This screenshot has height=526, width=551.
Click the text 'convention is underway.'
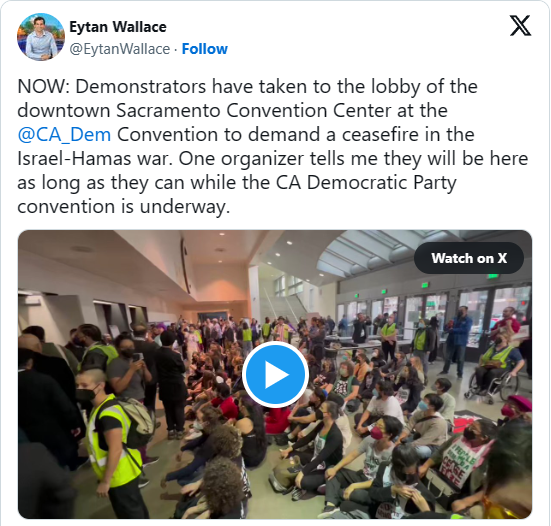(124, 206)
